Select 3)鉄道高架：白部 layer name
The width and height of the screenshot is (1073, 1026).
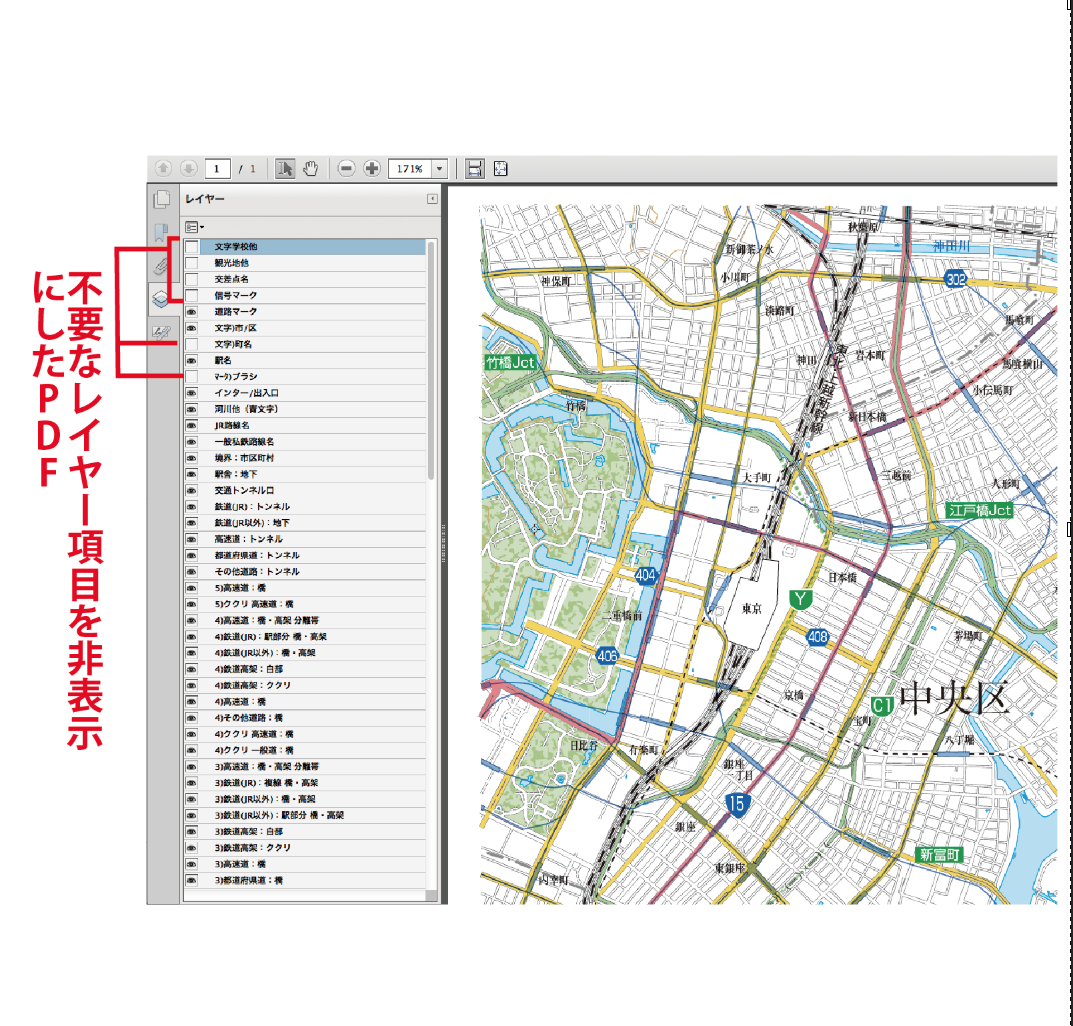pyautogui.click(x=248, y=832)
